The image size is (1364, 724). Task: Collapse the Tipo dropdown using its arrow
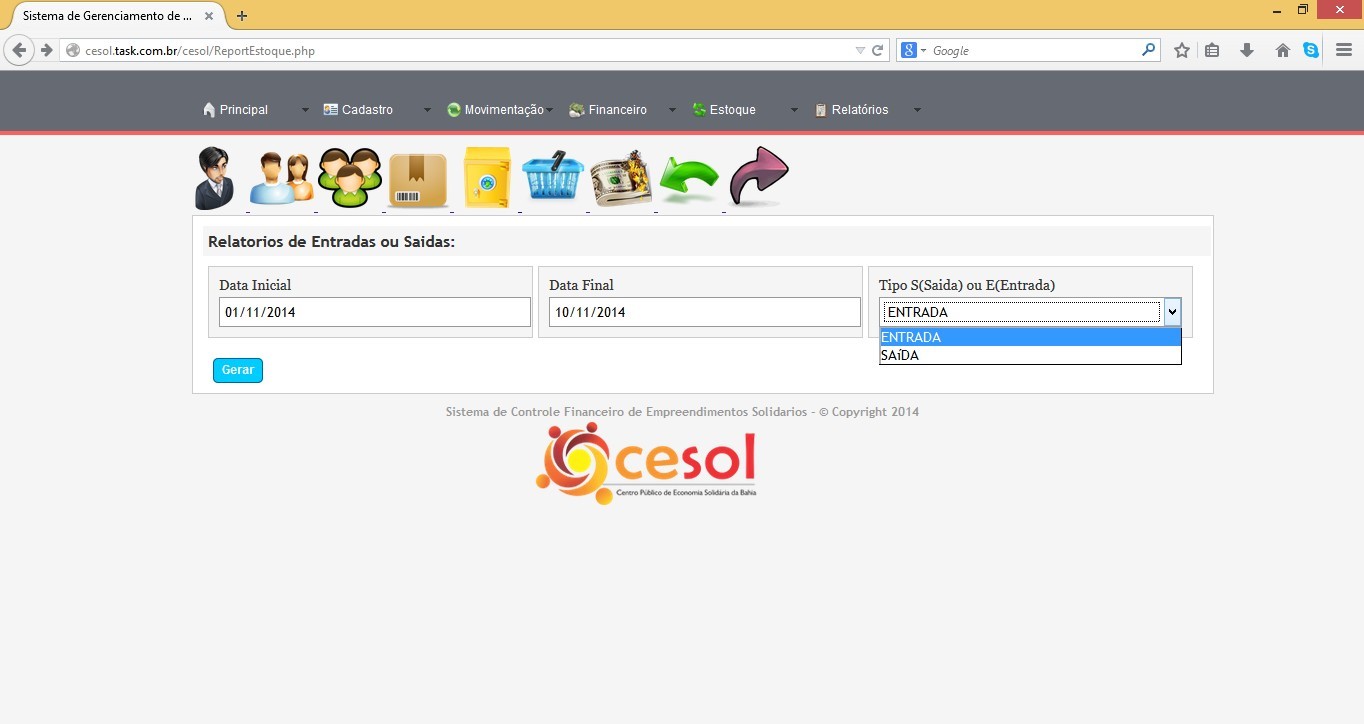1172,312
